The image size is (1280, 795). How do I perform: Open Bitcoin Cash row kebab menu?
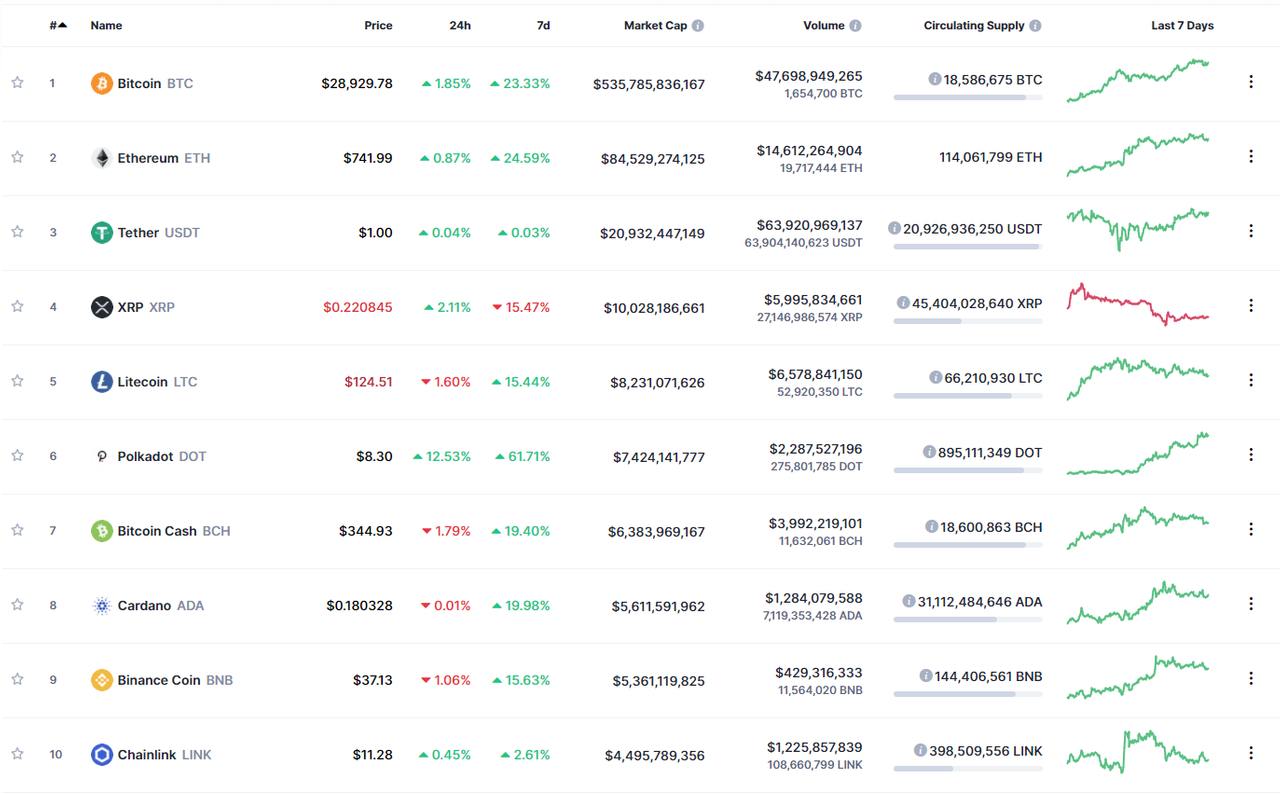tap(1250, 529)
